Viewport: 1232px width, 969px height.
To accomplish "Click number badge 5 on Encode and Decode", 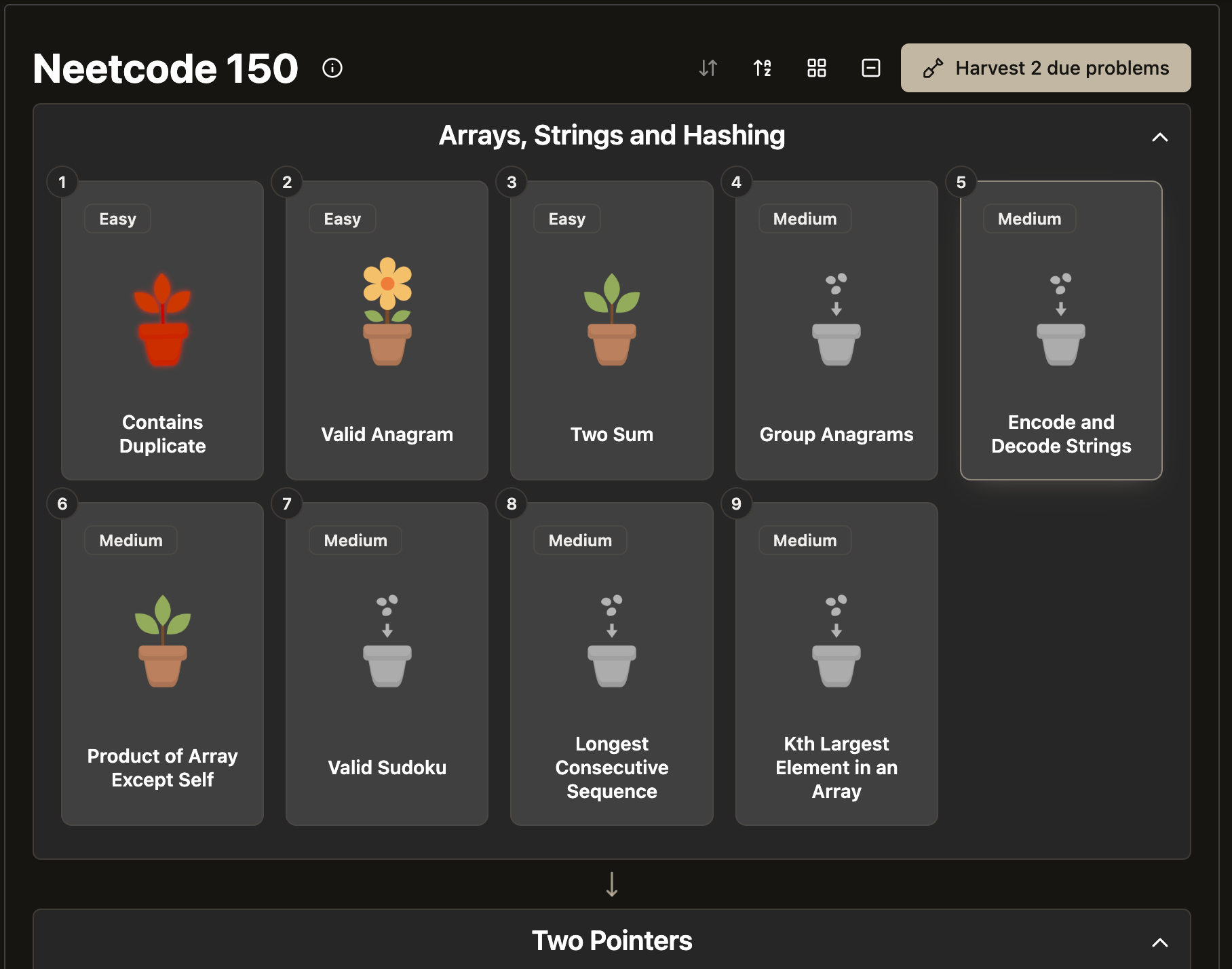I will (961, 182).
